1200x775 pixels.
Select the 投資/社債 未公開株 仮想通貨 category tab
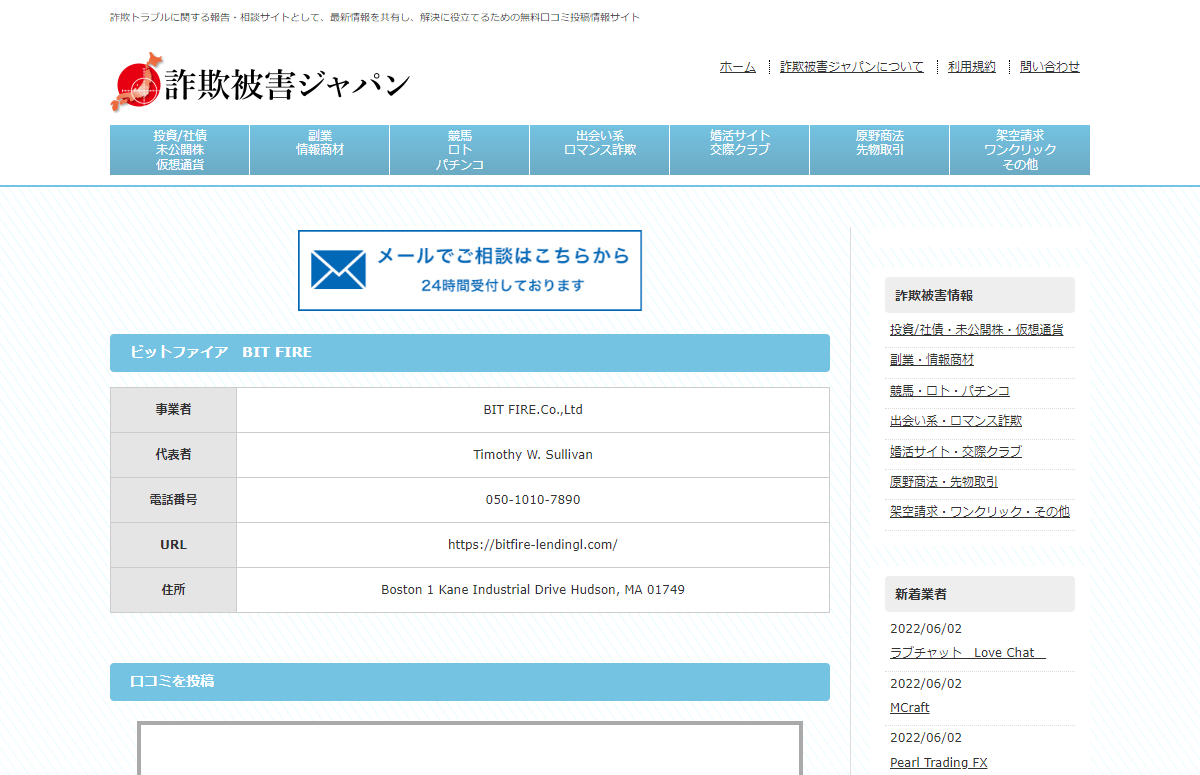(178, 149)
